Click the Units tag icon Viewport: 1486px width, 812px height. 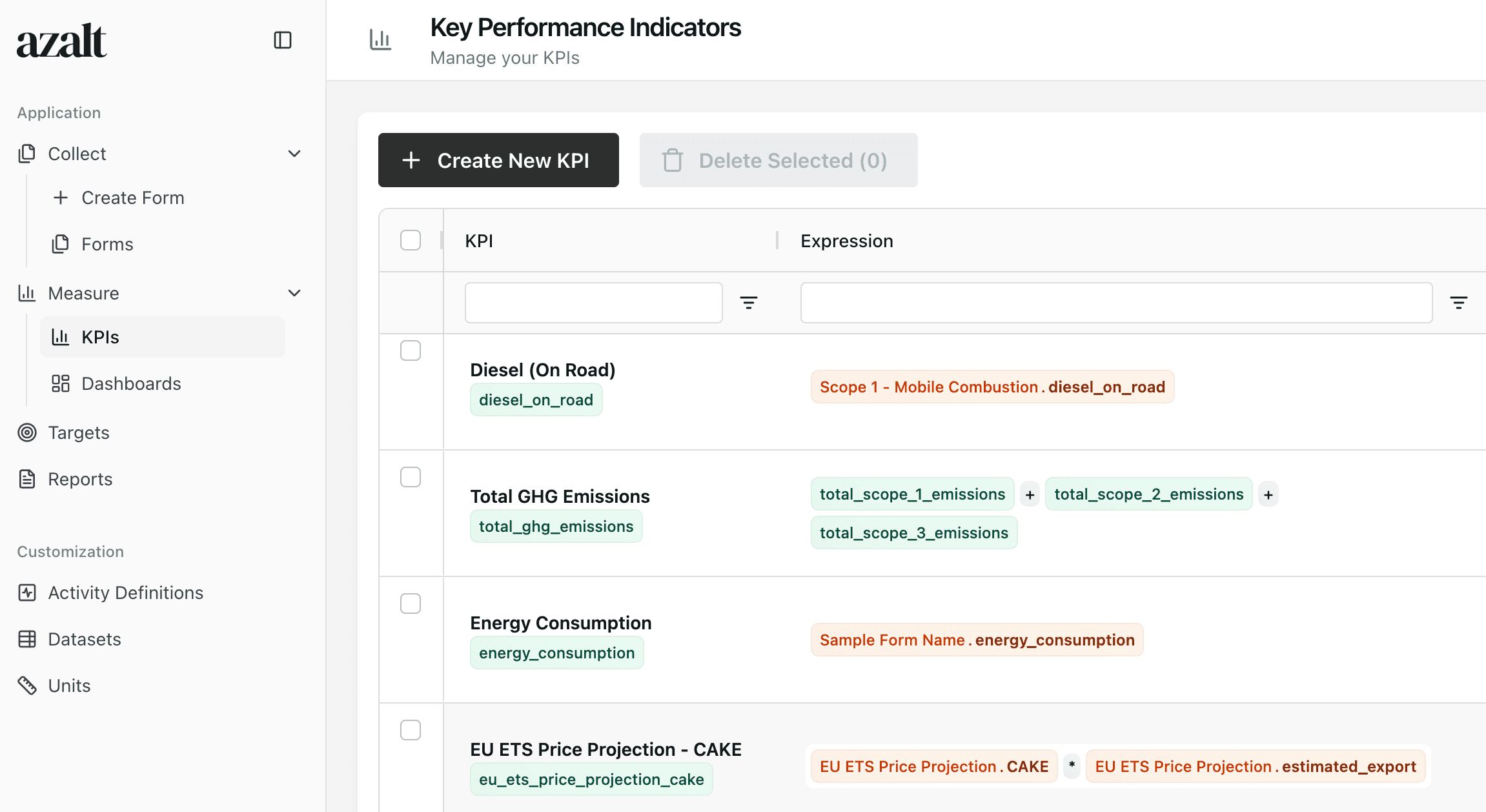tap(27, 685)
